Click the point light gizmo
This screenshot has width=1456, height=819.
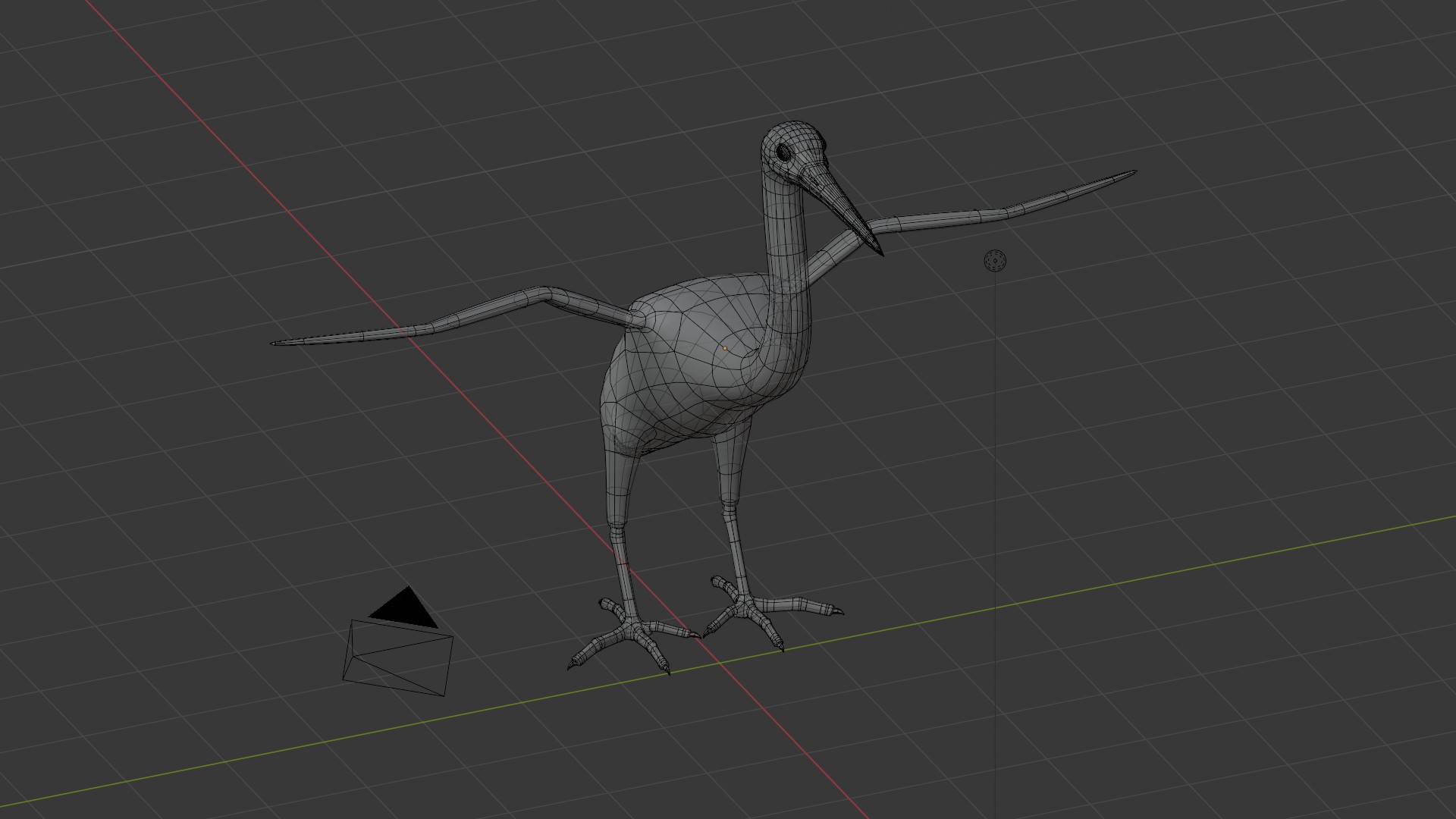pyautogui.click(x=995, y=261)
